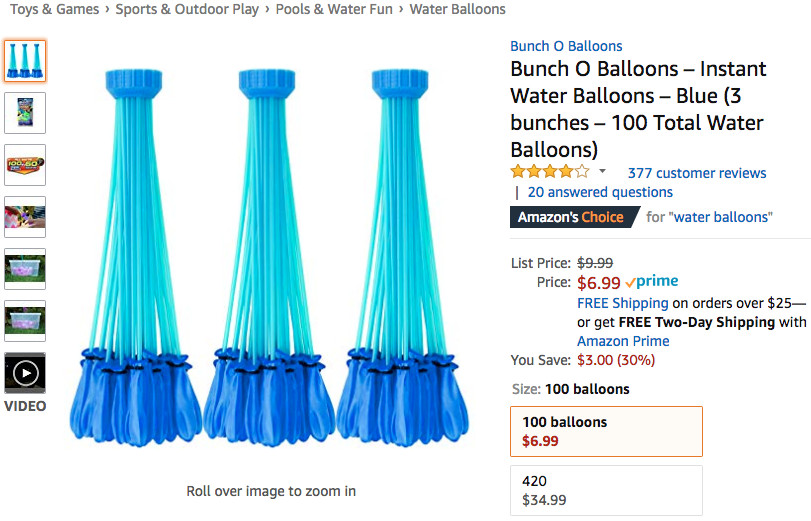Open the Bunch O Balloons brand link
Viewport: 811px width, 521px height.
[x=566, y=46]
